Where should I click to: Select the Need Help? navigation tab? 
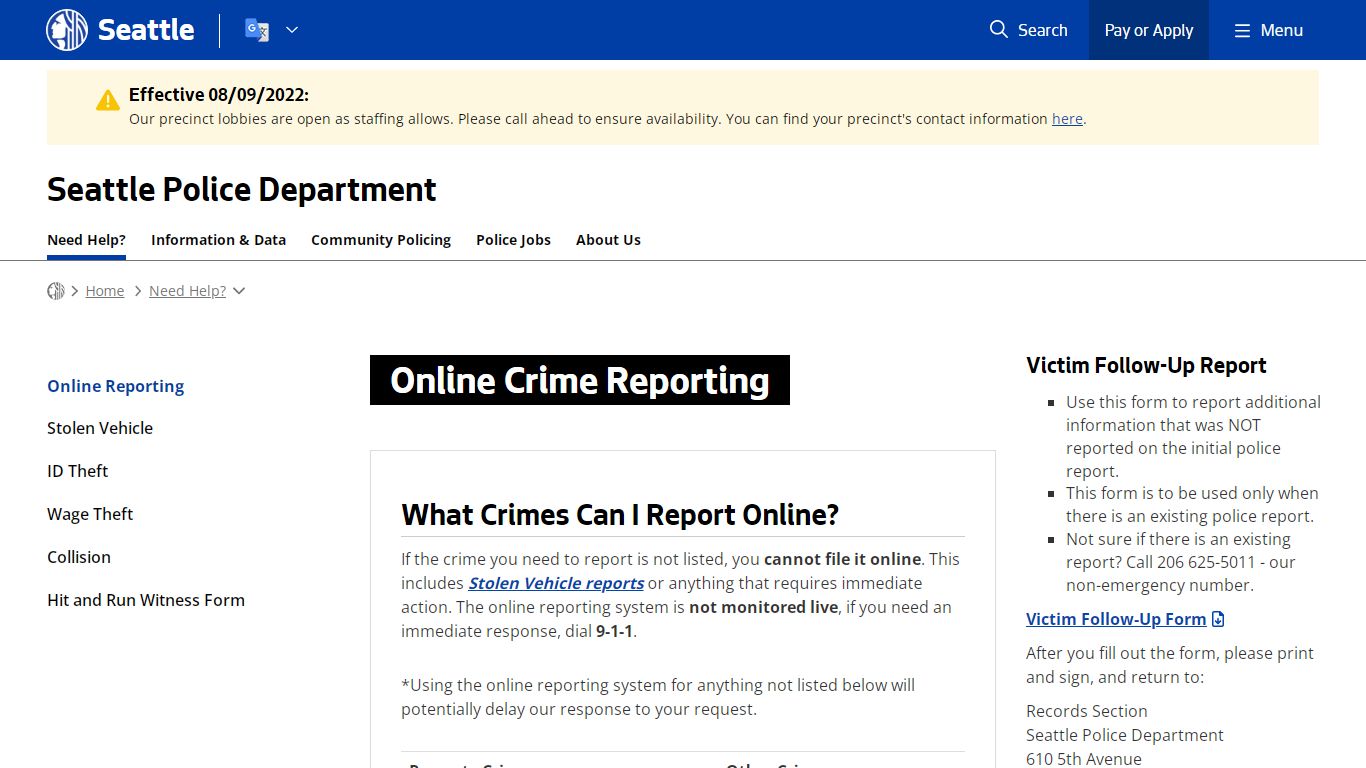click(86, 240)
